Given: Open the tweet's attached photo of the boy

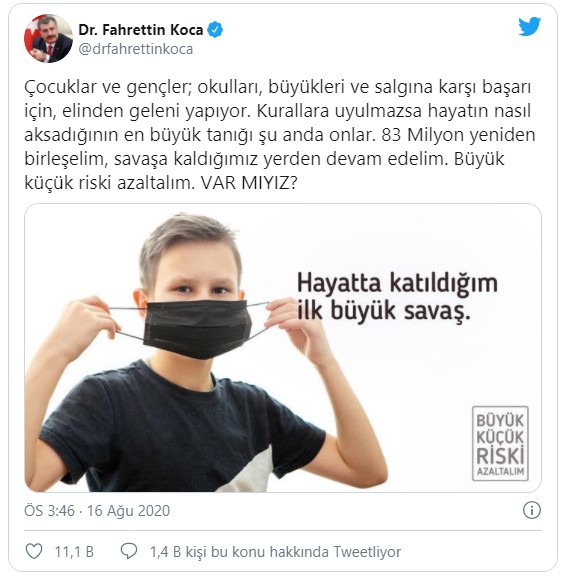Looking at the screenshot, I should pyautogui.click(x=283, y=348).
